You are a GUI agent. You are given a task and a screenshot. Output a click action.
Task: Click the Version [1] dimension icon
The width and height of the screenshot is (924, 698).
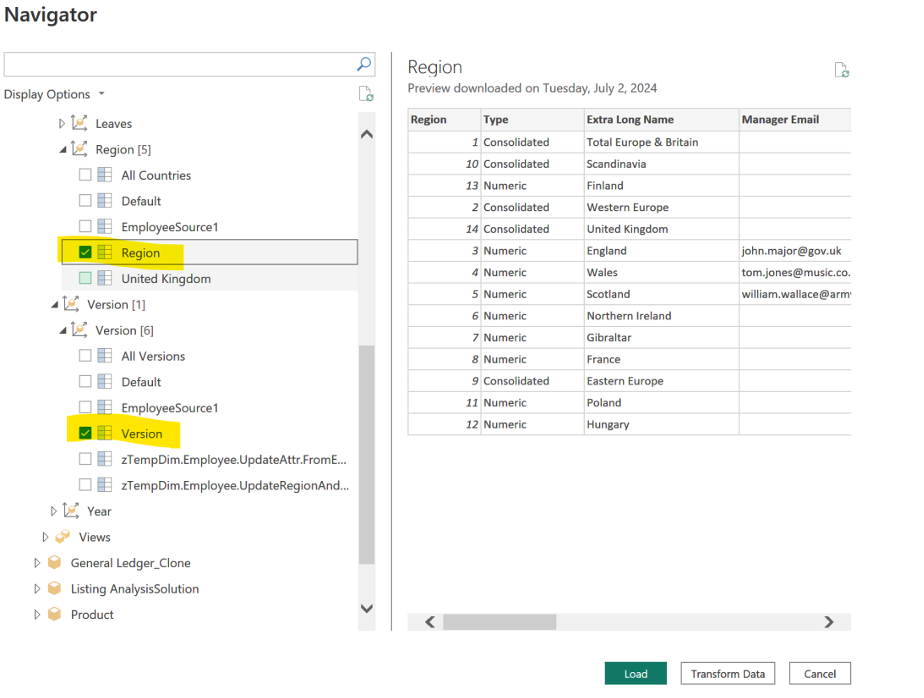71,304
